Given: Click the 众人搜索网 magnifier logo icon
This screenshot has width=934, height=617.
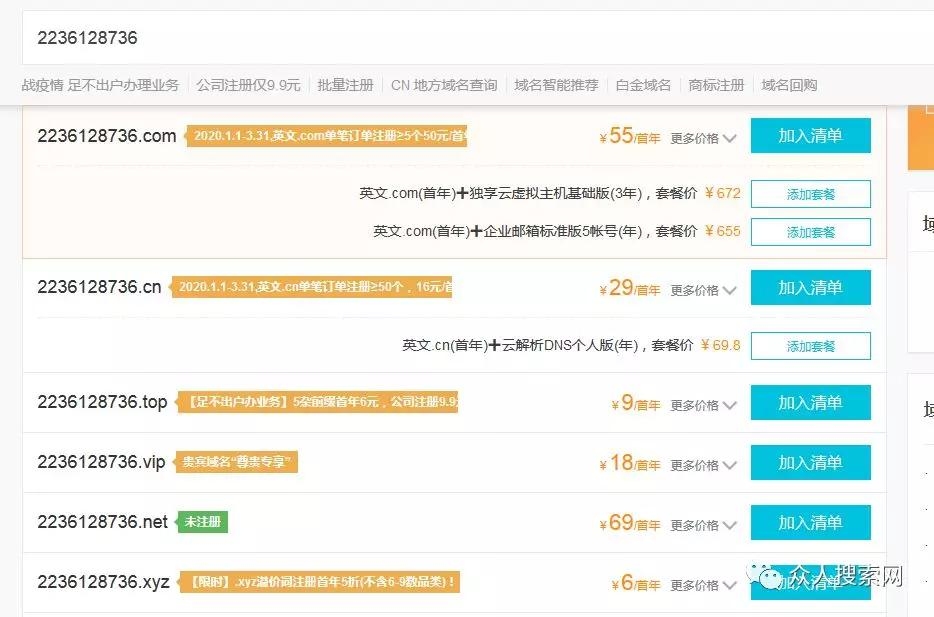Looking at the screenshot, I should (766, 576).
